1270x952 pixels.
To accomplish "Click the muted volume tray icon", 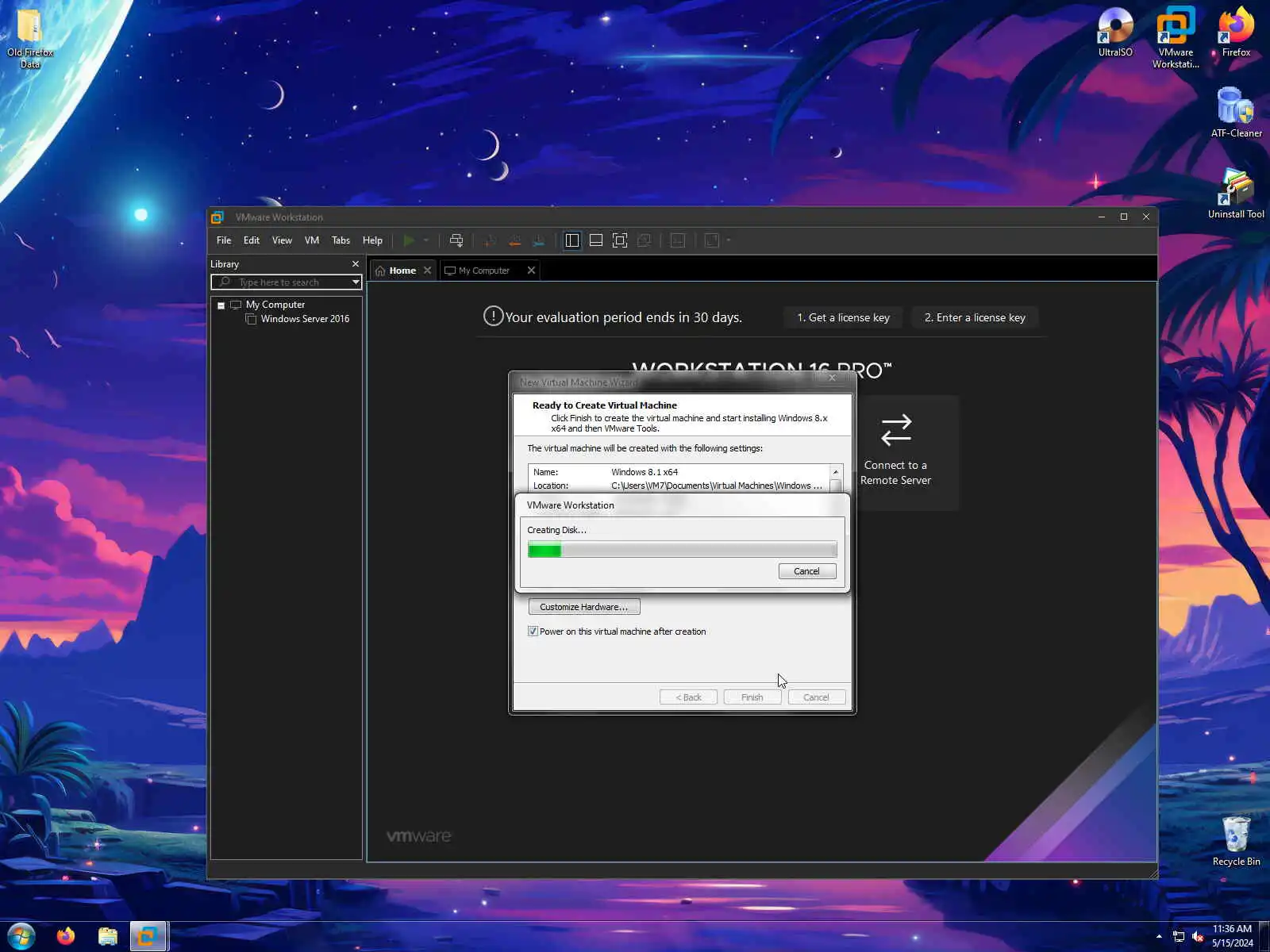I will [x=1198, y=936].
